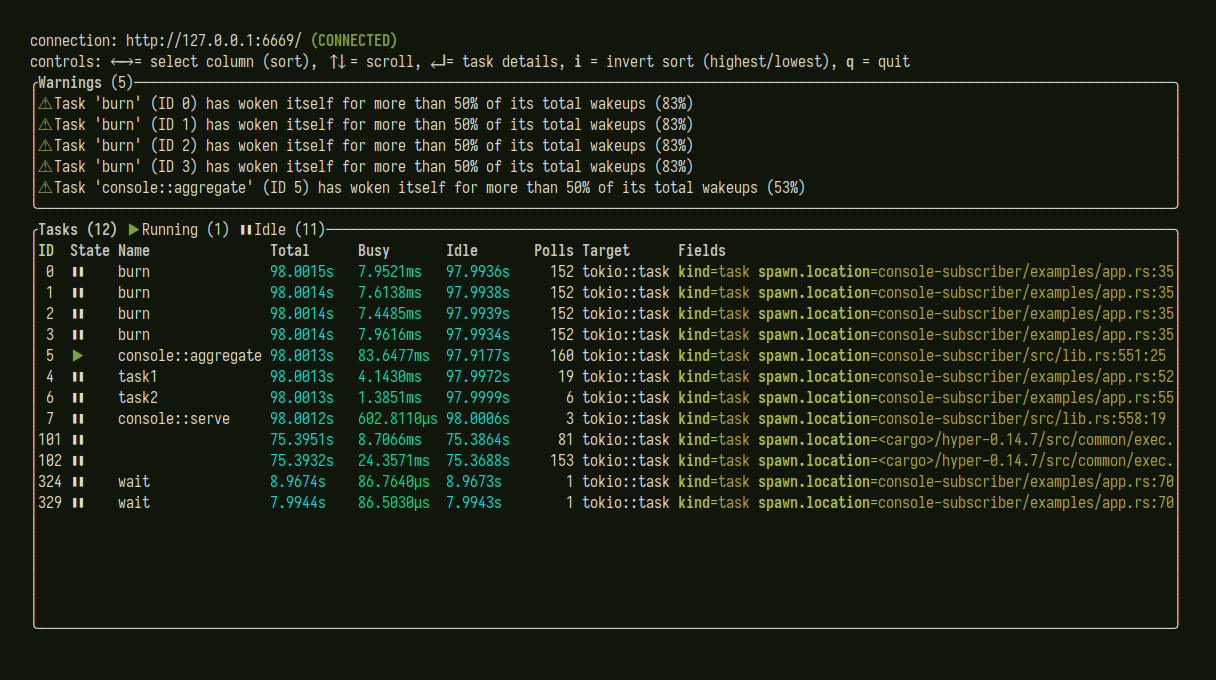
Task: Select the console::serve task name
Action: click(x=174, y=419)
